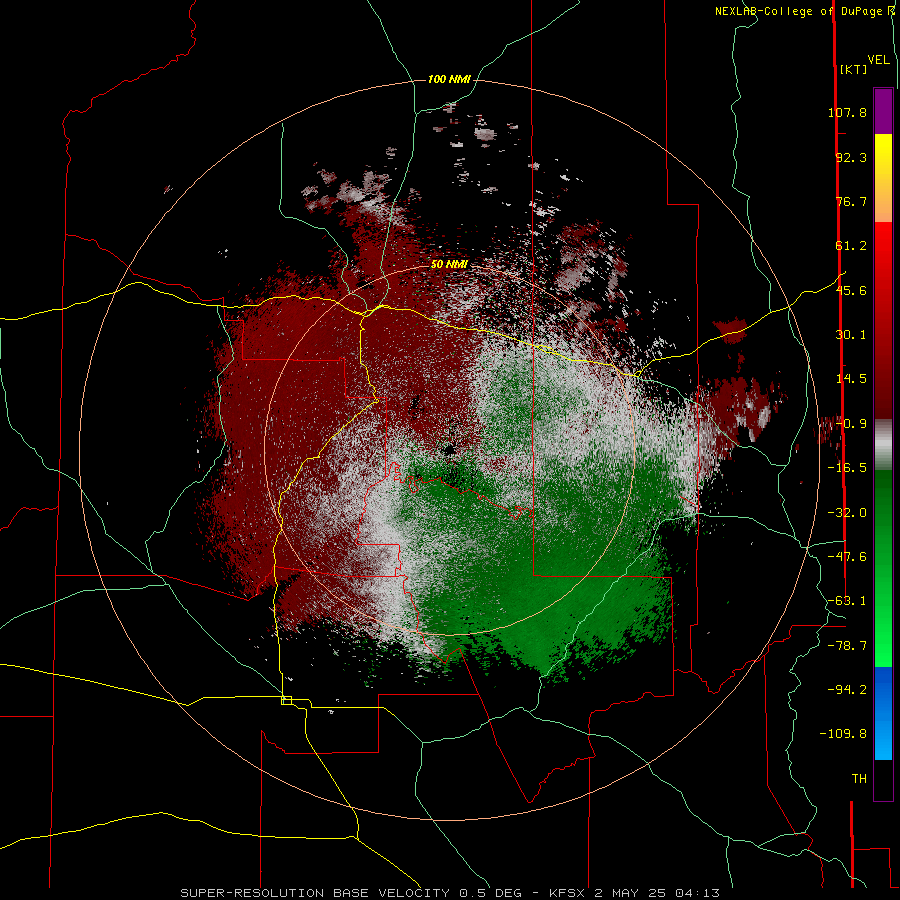
Task: Select the 30.1 scale value
Action: click(x=851, y=335)
